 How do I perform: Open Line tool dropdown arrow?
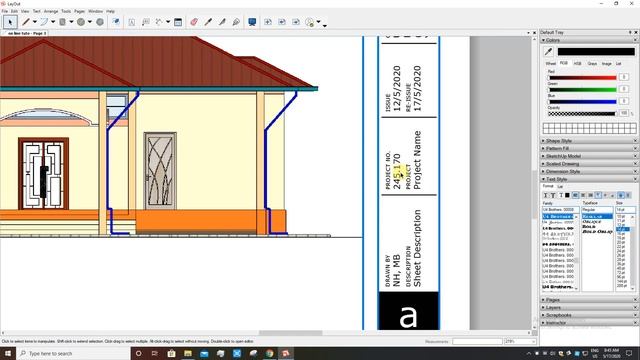coord(35,22)
